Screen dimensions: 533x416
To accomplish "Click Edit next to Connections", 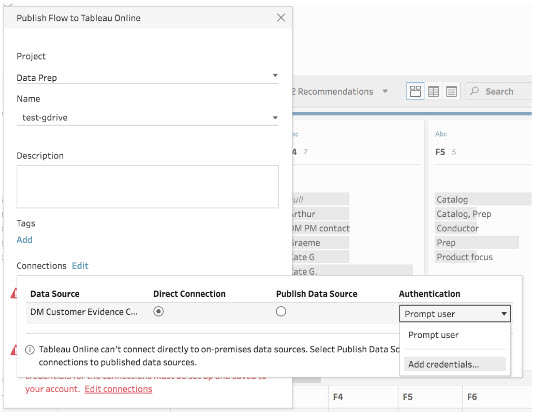I will point(80,266).
